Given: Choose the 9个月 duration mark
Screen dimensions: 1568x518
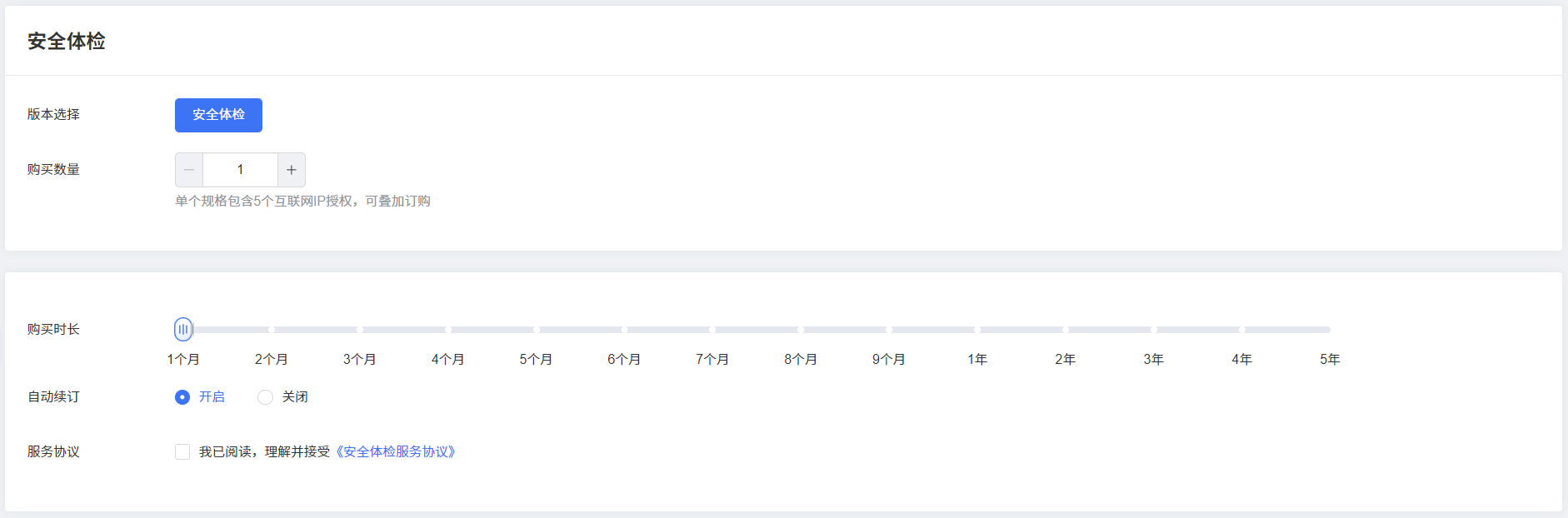Looking at the screenshot, I should coord(889,359).
